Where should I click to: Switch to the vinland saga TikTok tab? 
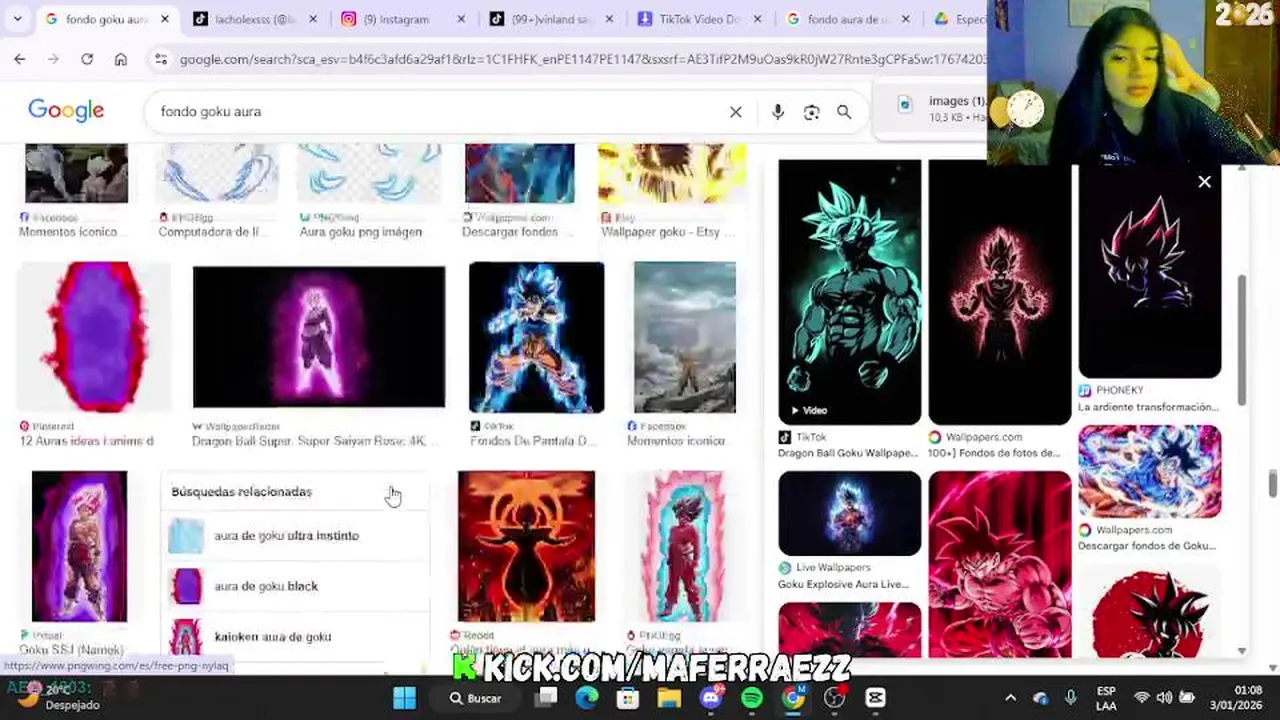click(551, 19)
